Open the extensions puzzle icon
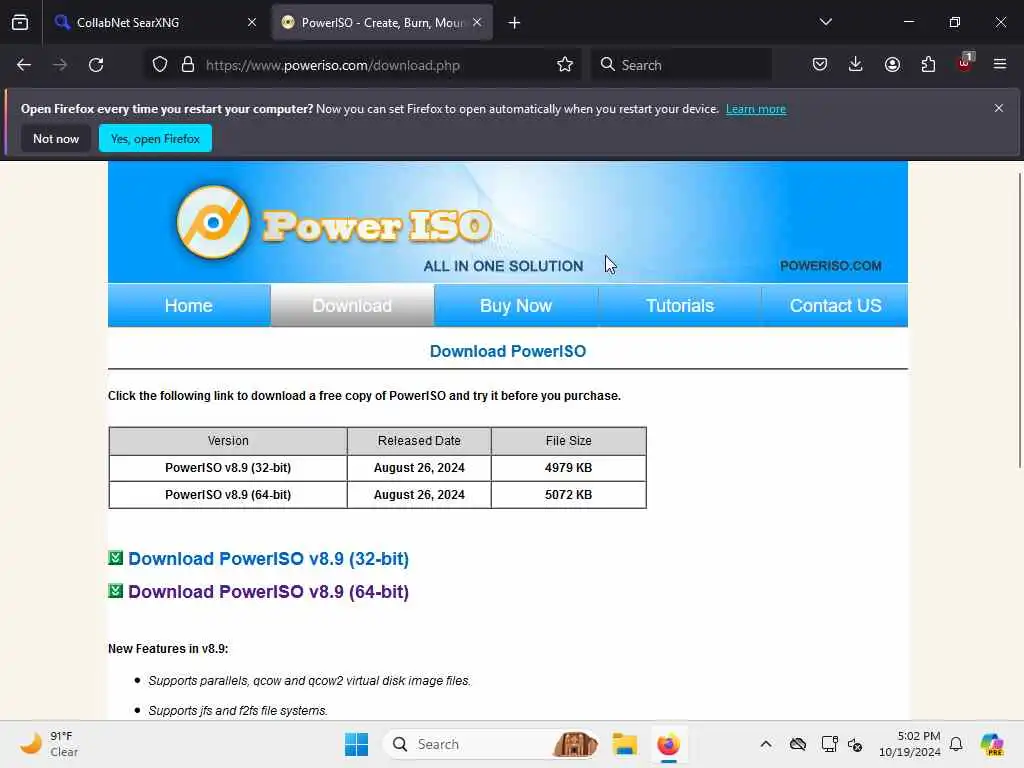 tap(928, 65)
